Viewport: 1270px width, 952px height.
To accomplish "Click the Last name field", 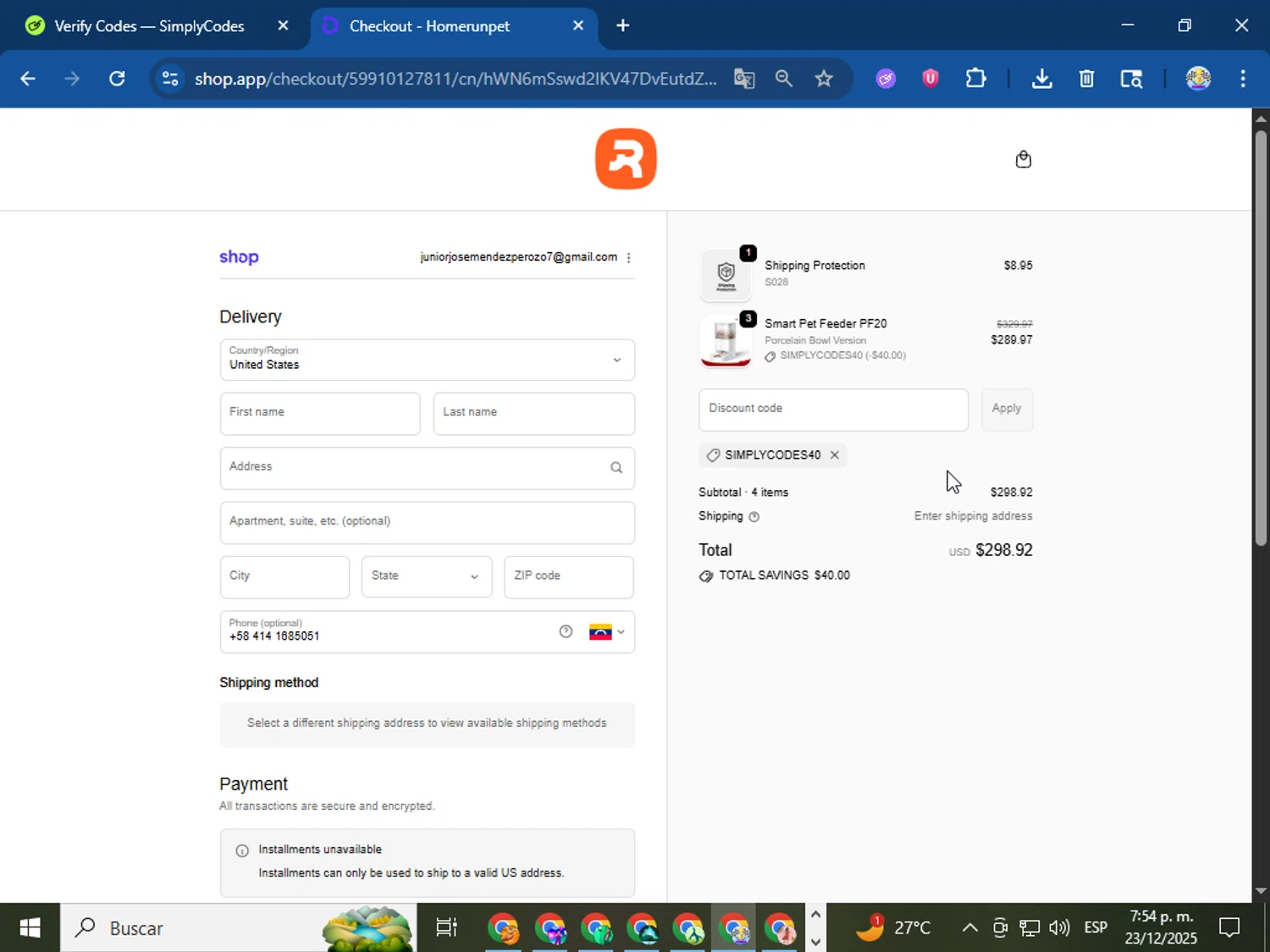I will coord(533,413).
